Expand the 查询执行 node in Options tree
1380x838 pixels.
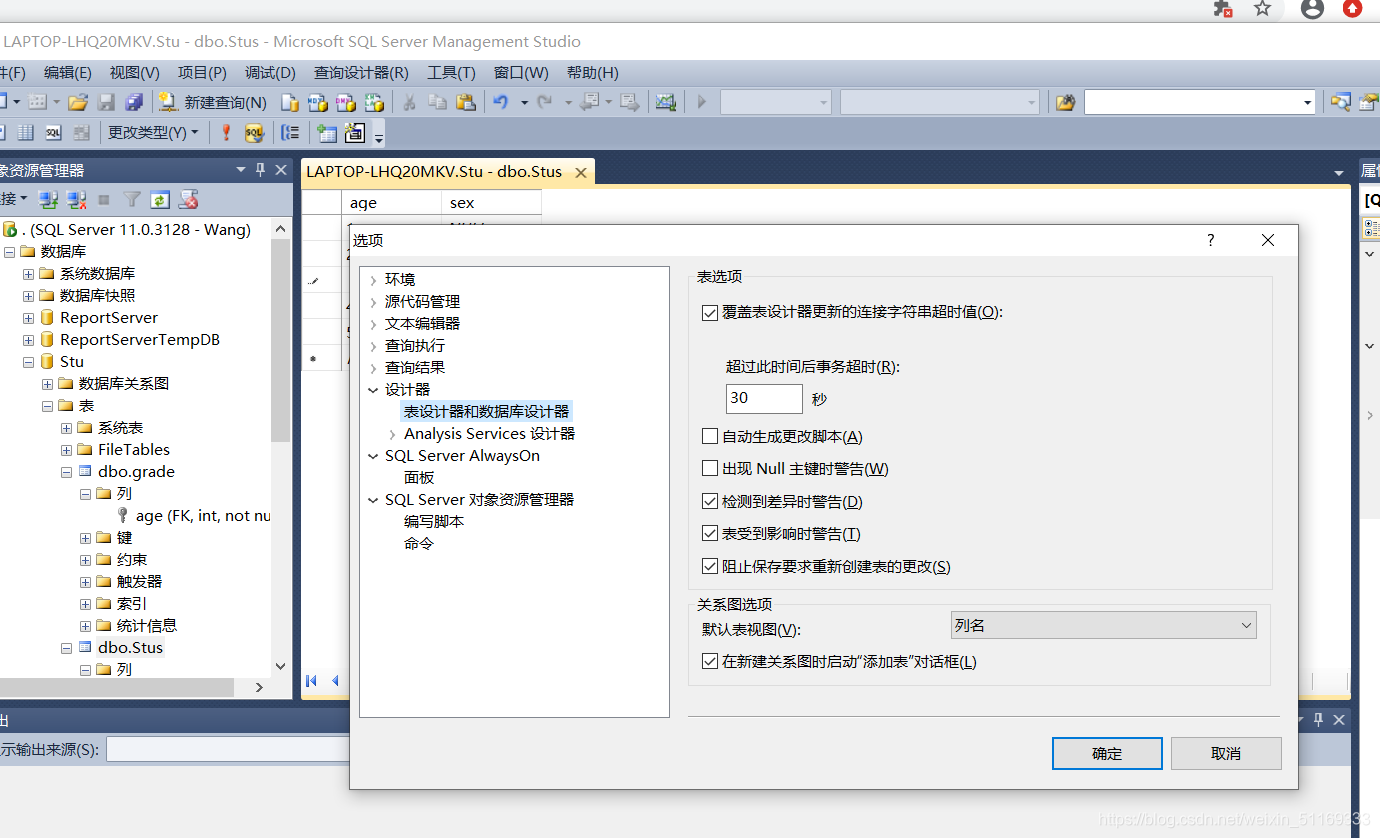(373, 346)
